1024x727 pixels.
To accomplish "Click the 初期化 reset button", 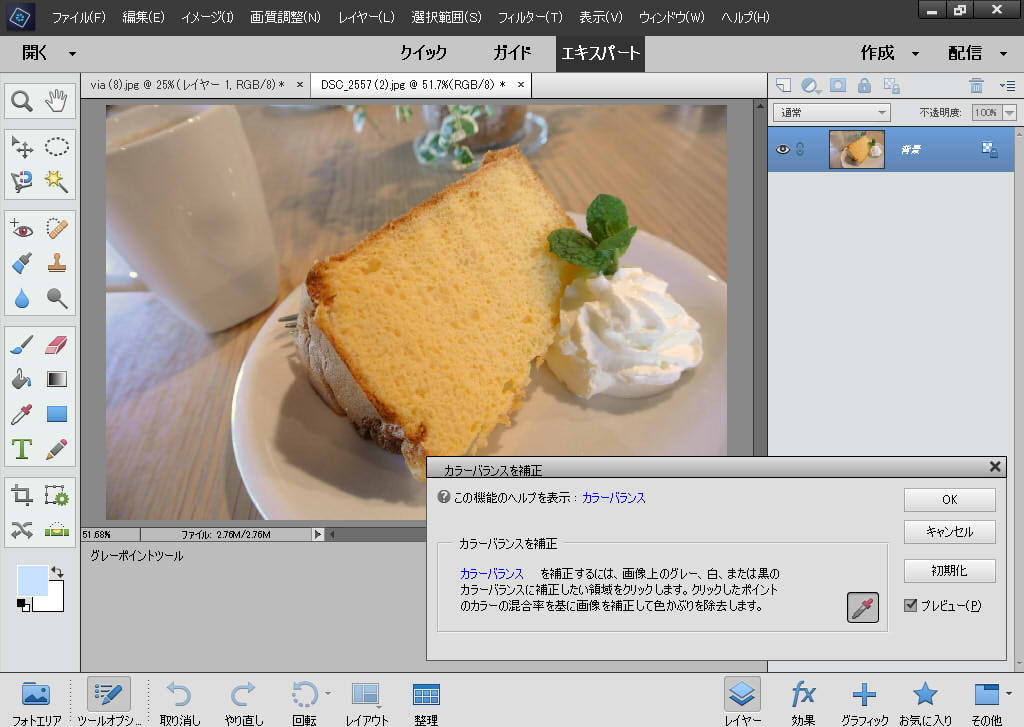I will tap(950, 571).
